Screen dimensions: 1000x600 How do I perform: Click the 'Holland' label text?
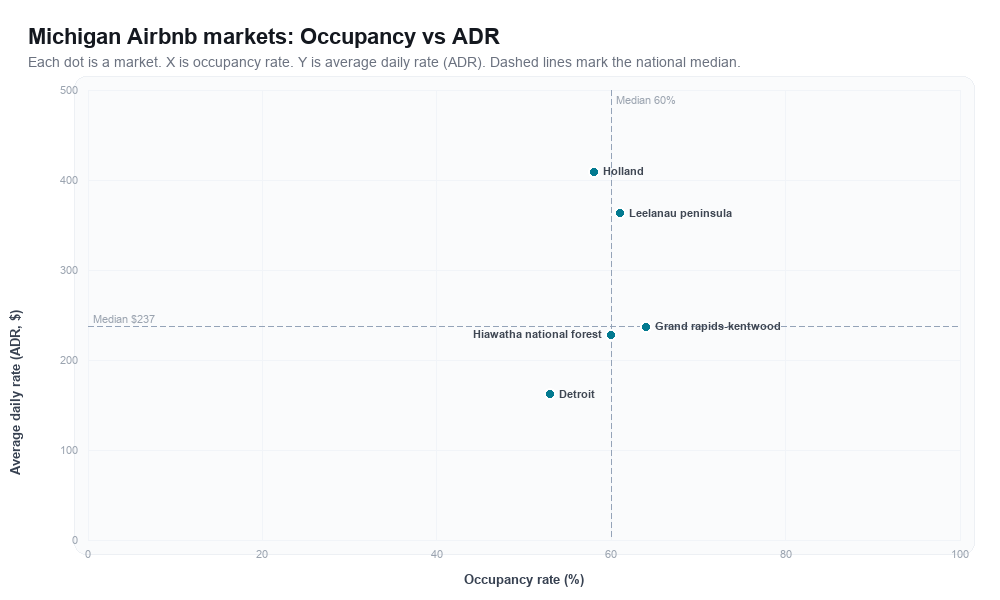pyautogui.click(x=623, y=172)
